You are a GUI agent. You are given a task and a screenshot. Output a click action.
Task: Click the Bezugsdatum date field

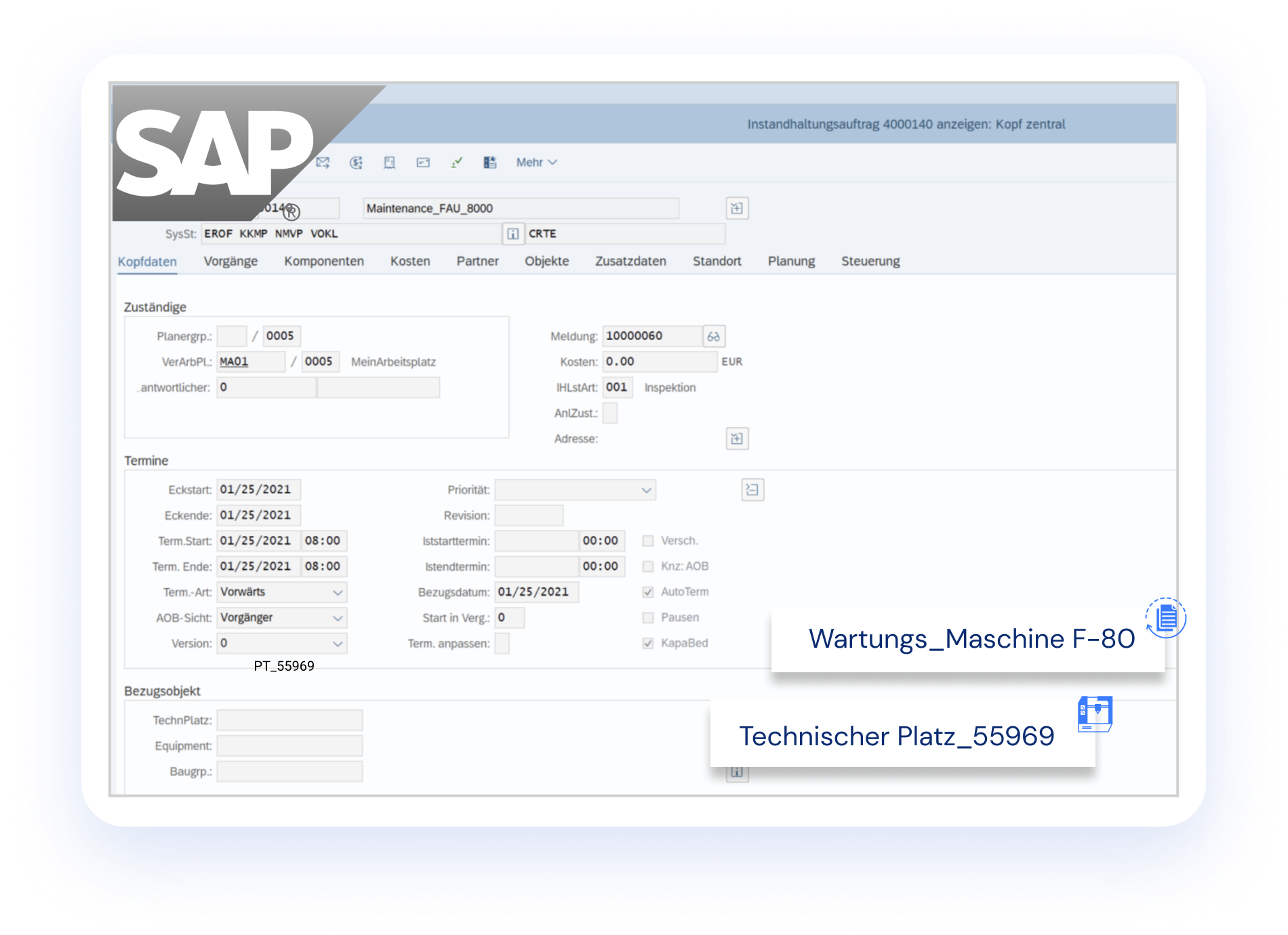click(x=536, y=592)
